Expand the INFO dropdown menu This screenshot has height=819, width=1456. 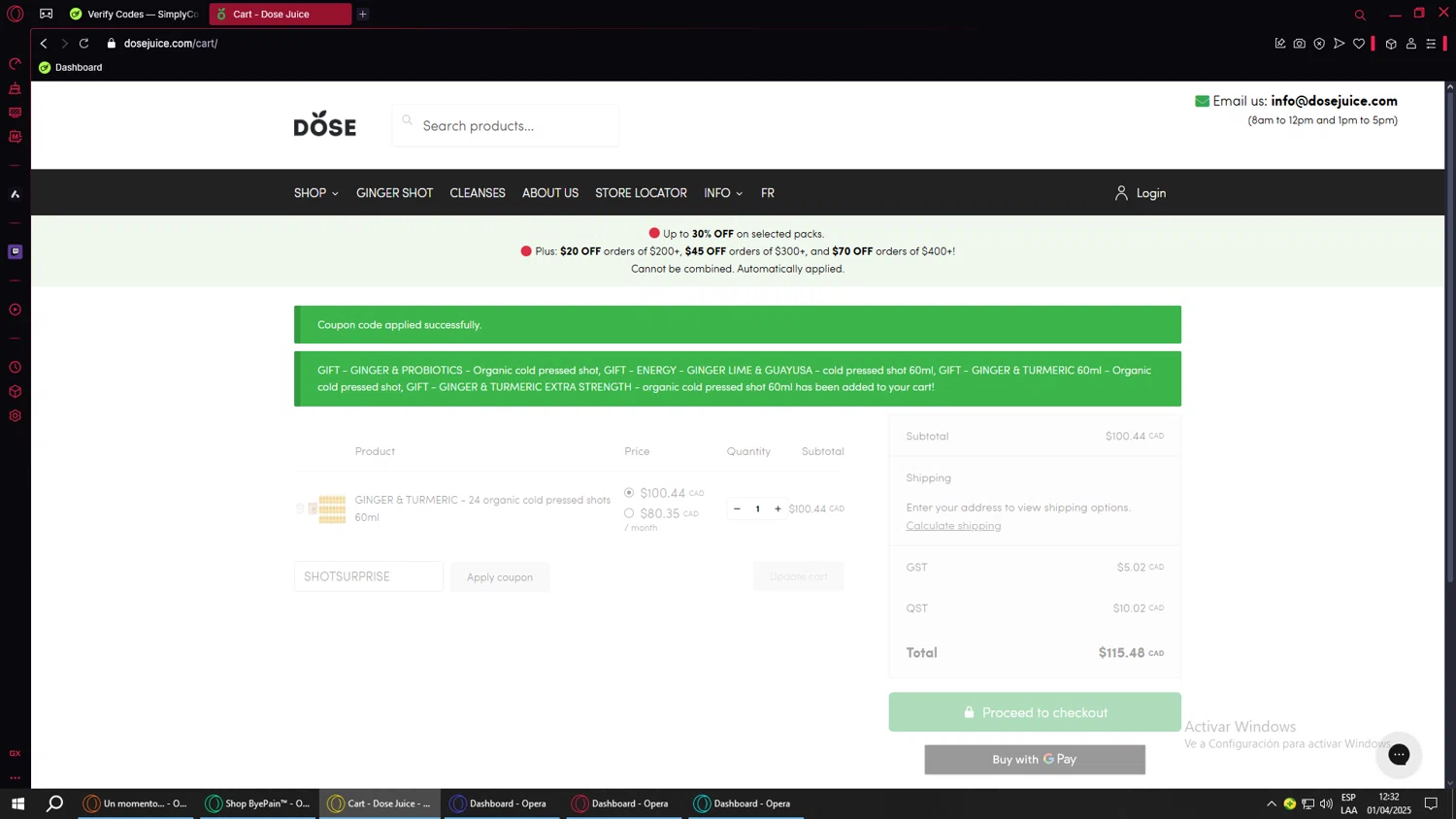[x=723, y=193]
